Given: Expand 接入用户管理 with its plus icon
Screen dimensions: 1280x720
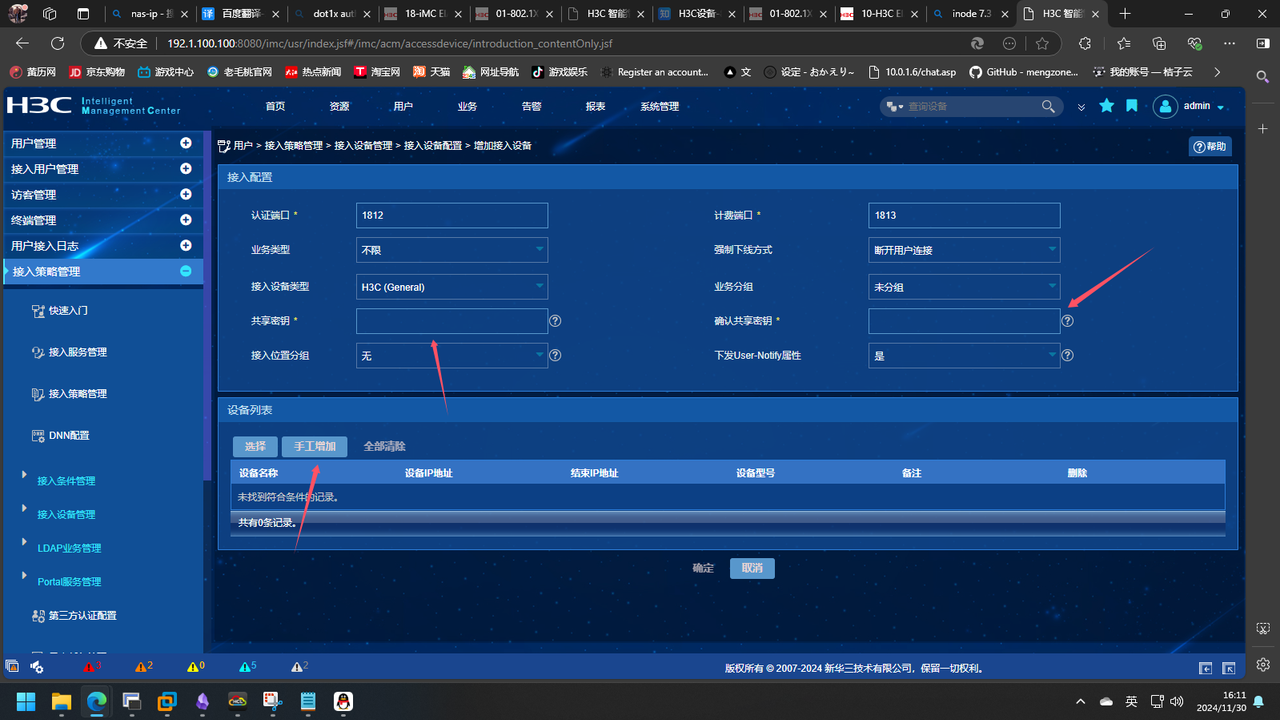Looking at the screenshot, I should tap(185, 169).
